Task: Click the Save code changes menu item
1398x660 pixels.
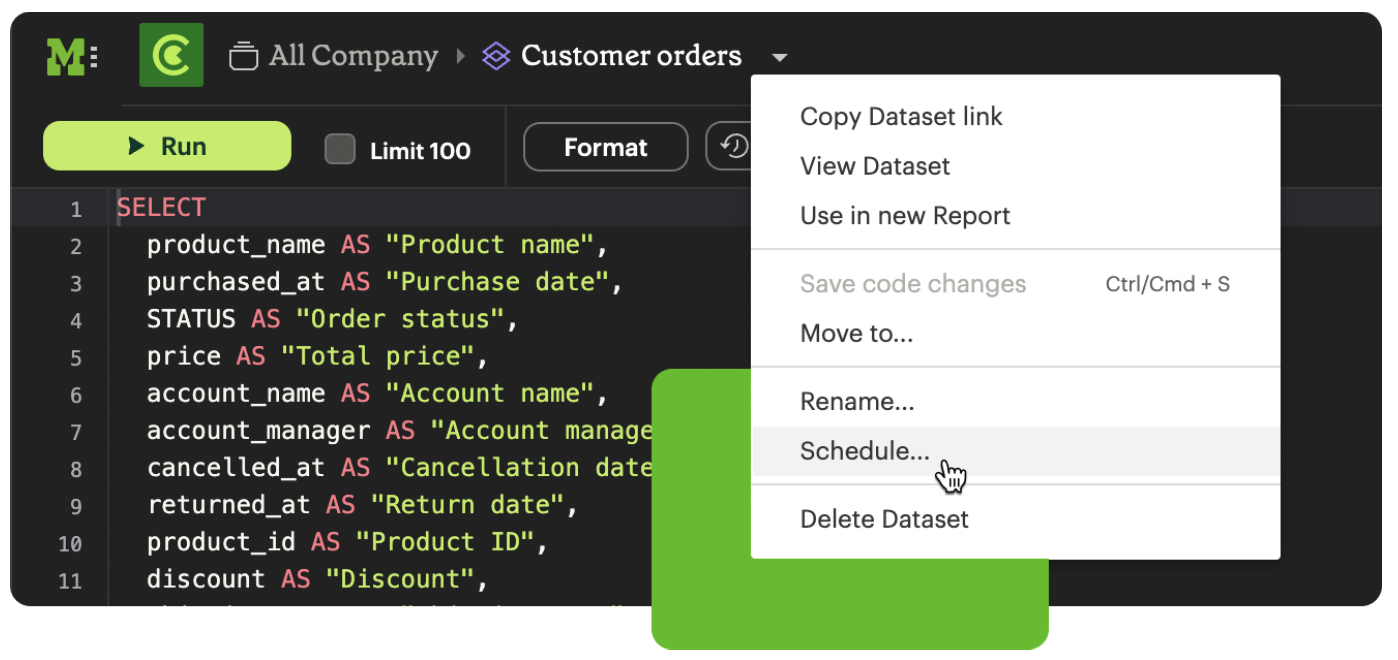Action: 912,284
